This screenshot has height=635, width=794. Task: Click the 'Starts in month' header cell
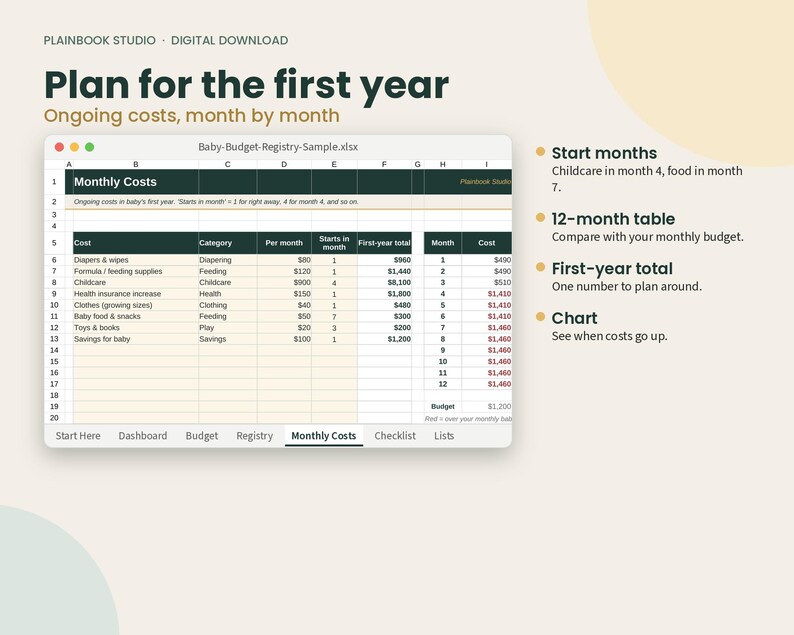[x=334, y=243]
